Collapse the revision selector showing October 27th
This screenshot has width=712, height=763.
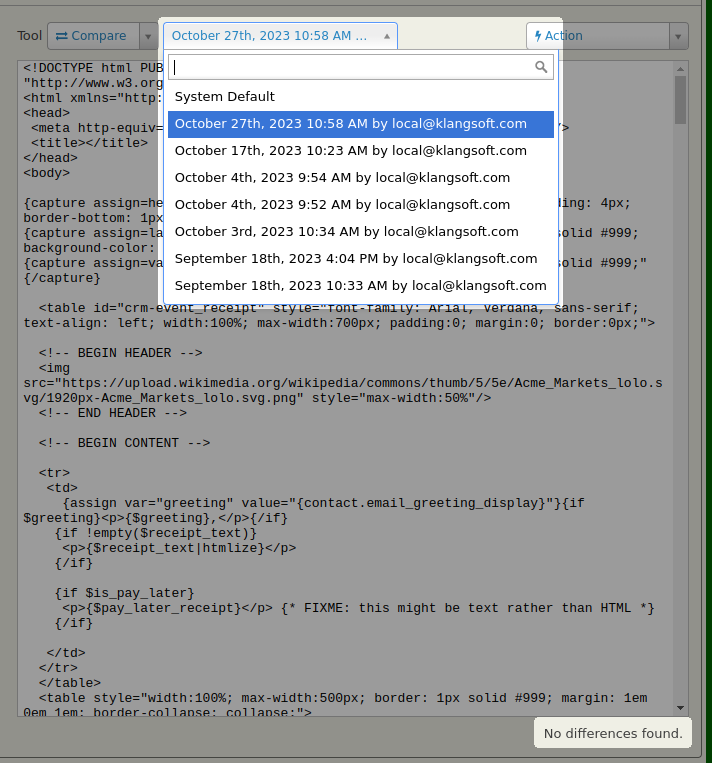click(280, 36)
